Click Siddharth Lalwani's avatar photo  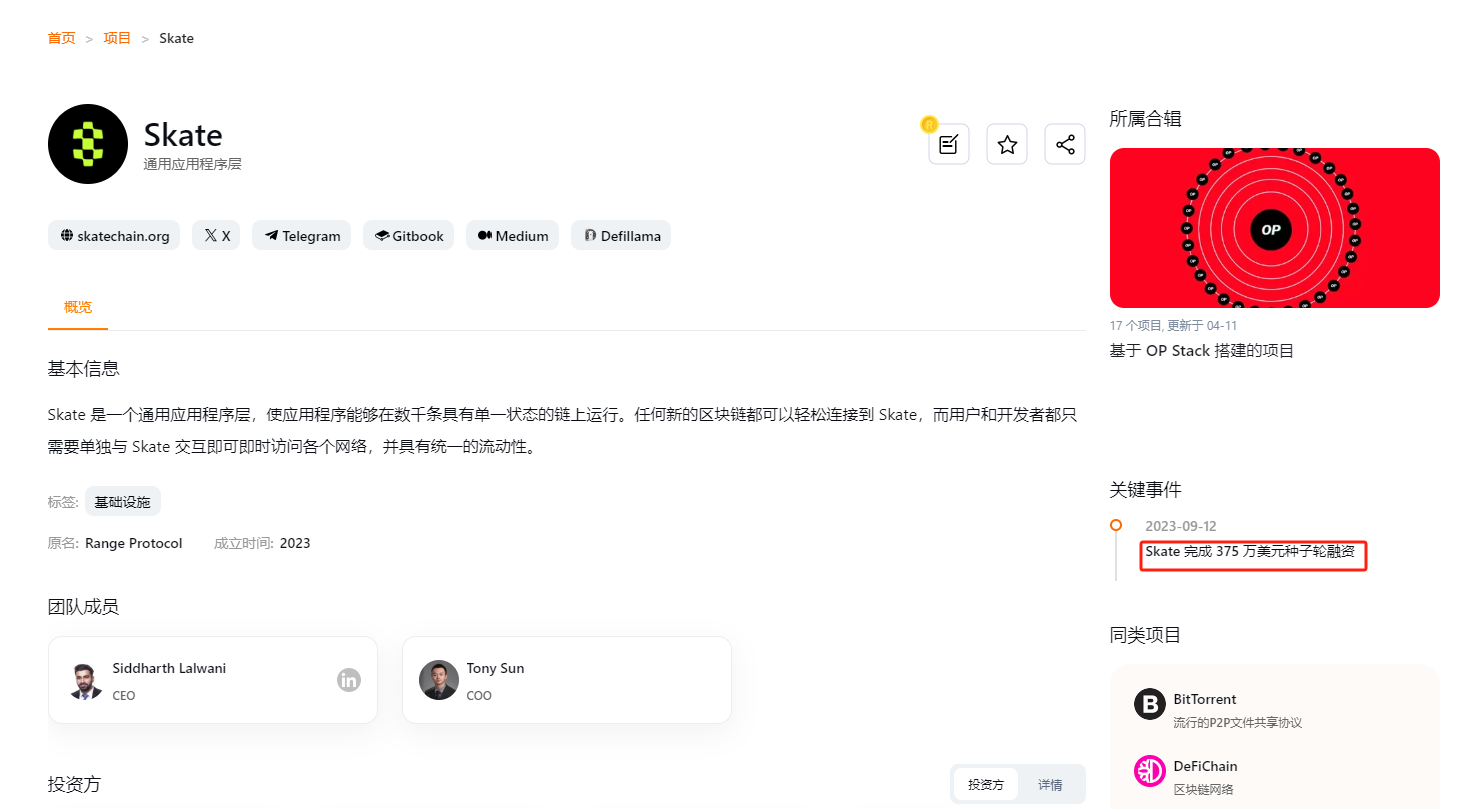(87, 680)
